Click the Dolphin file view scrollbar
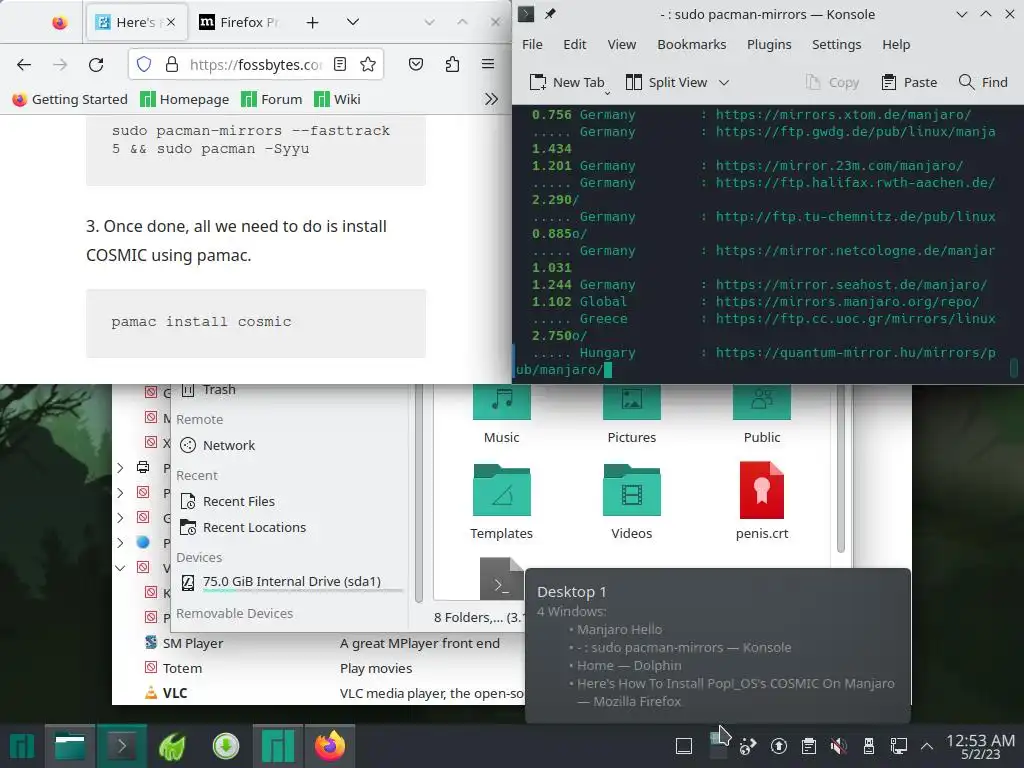The width and height of the screenshot is (1024, 768). [841, 468]
